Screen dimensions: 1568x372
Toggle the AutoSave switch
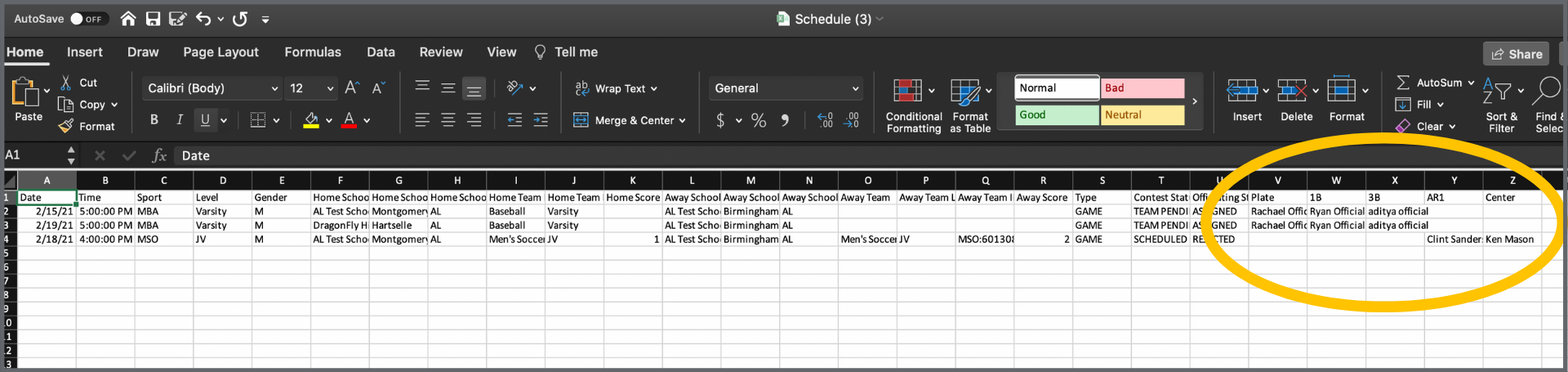[86, 19]
